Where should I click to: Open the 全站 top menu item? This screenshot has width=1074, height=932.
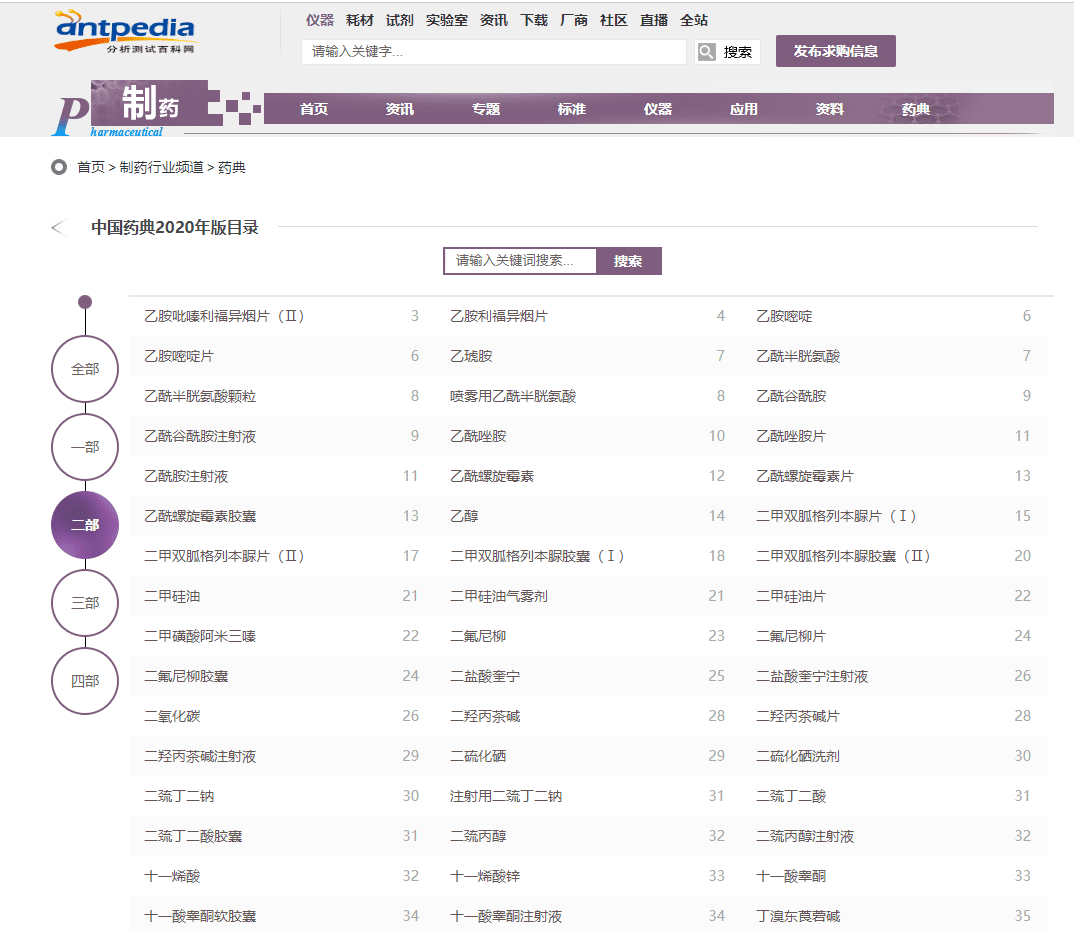pyautogui.click(x=694, y=20)
